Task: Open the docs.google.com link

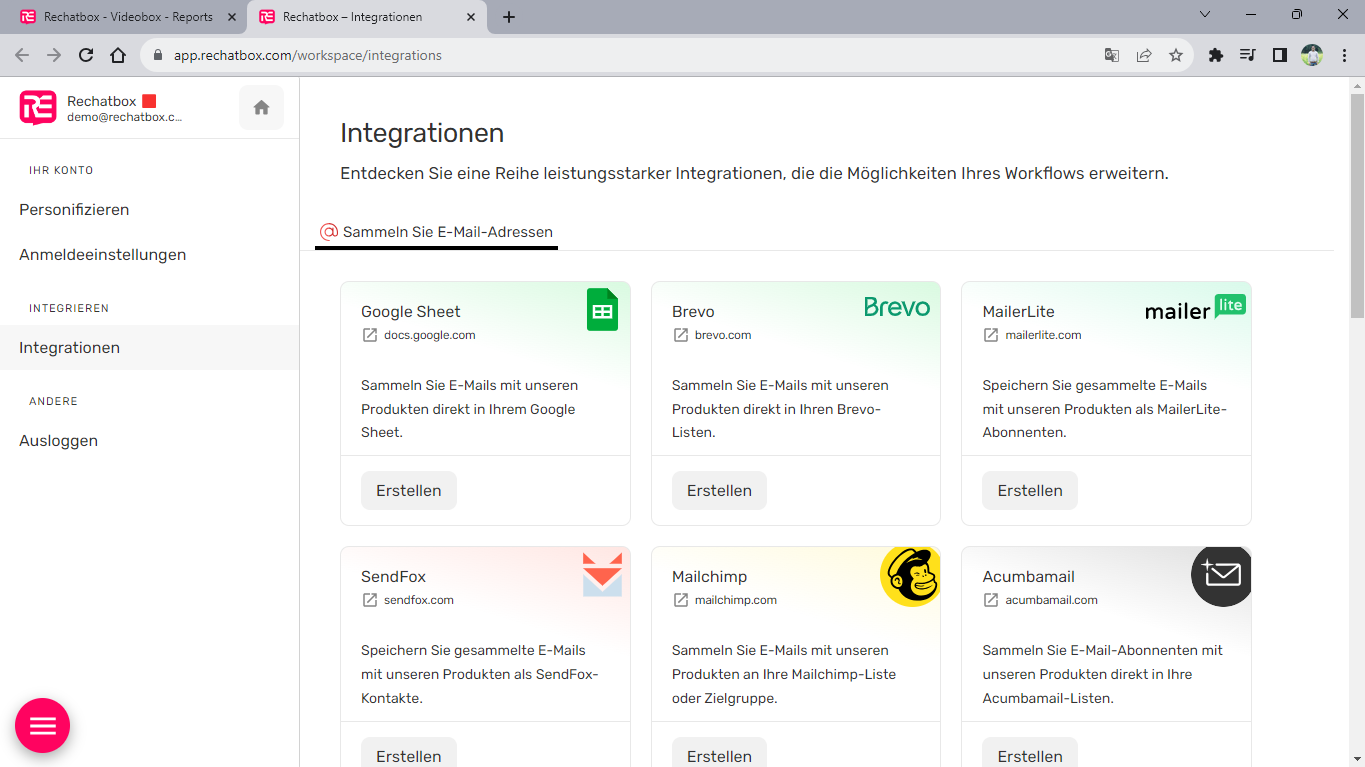Action: click(430, 335)
